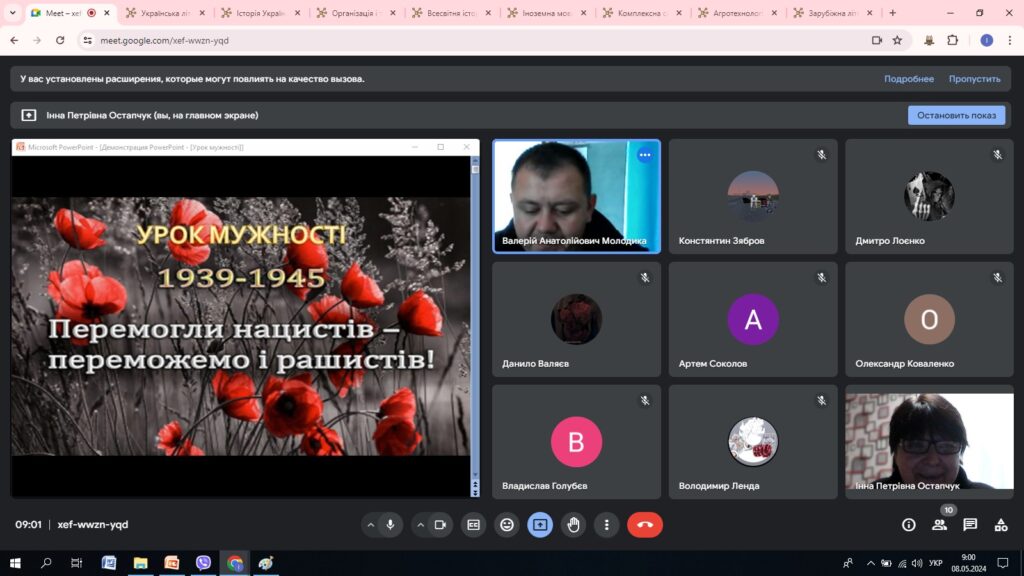Open Viber from the Windows taskbar
This screenshot has height=576, width=1024.
click(203, 563)
